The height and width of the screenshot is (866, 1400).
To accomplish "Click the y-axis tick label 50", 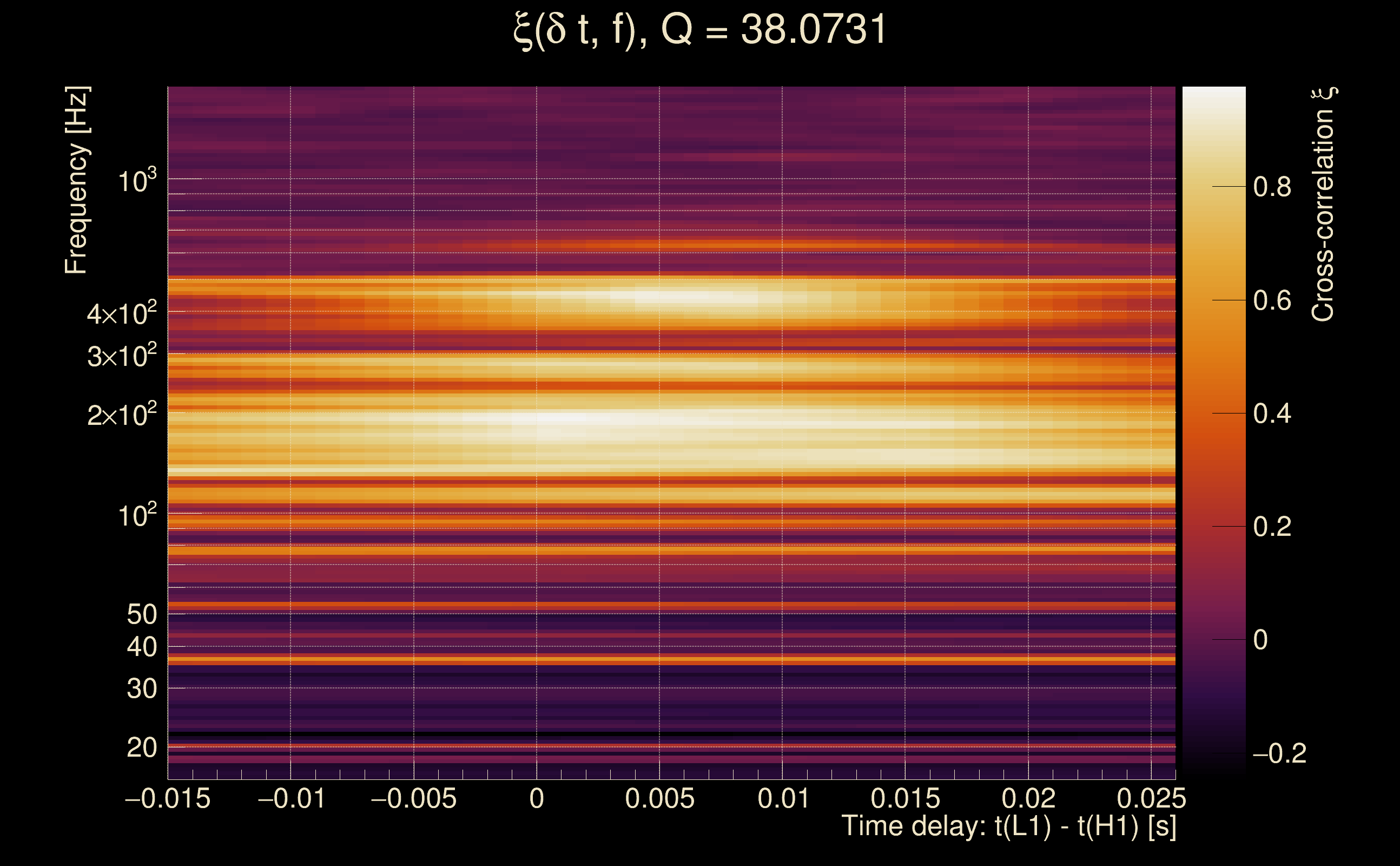I will tap(141, 614).
